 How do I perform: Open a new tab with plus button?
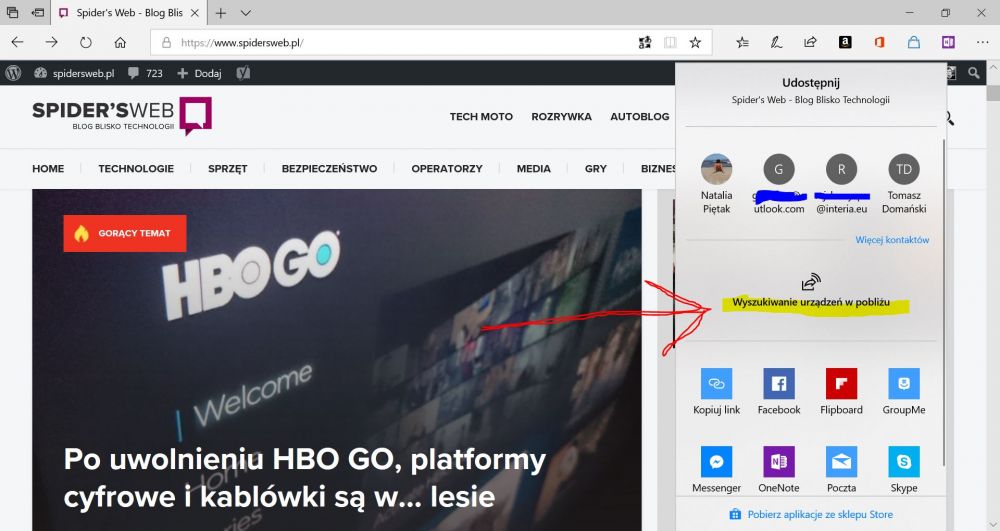221,13
